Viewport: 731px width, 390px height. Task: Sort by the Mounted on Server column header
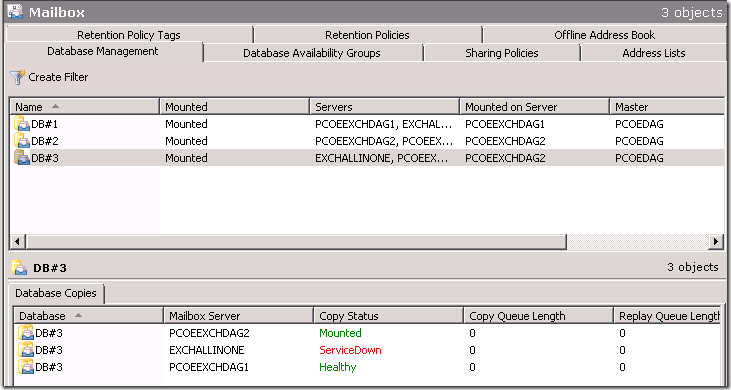click(x=535, y=107)
